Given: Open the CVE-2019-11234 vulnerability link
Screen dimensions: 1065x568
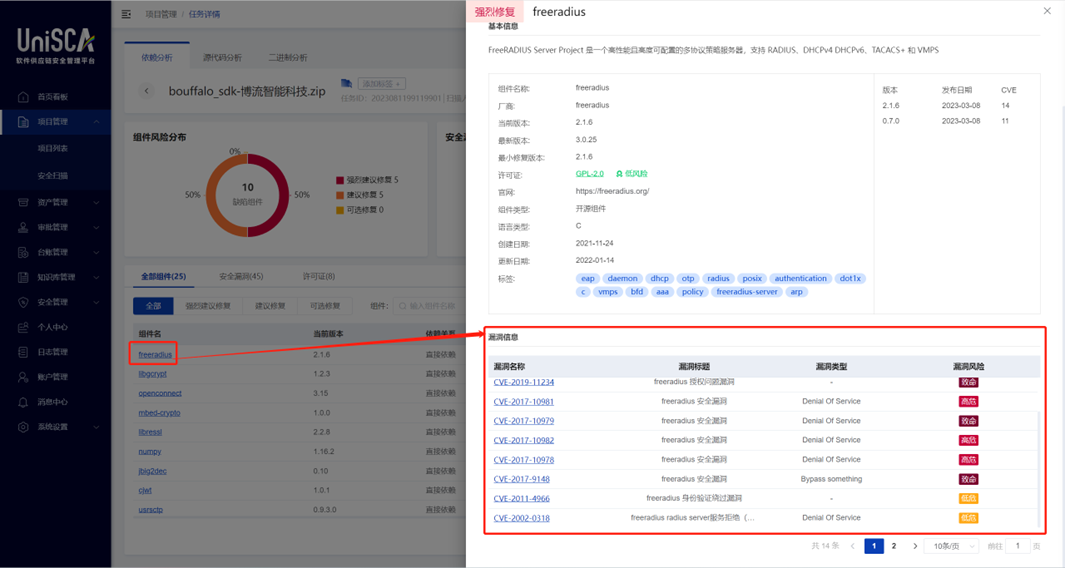Looking at the screenshot, I should pos(524,382).
